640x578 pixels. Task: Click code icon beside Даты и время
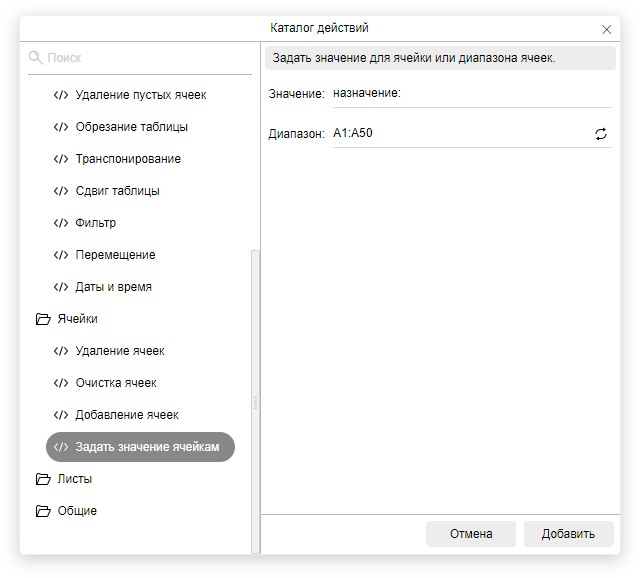click(x=60, y=287)
